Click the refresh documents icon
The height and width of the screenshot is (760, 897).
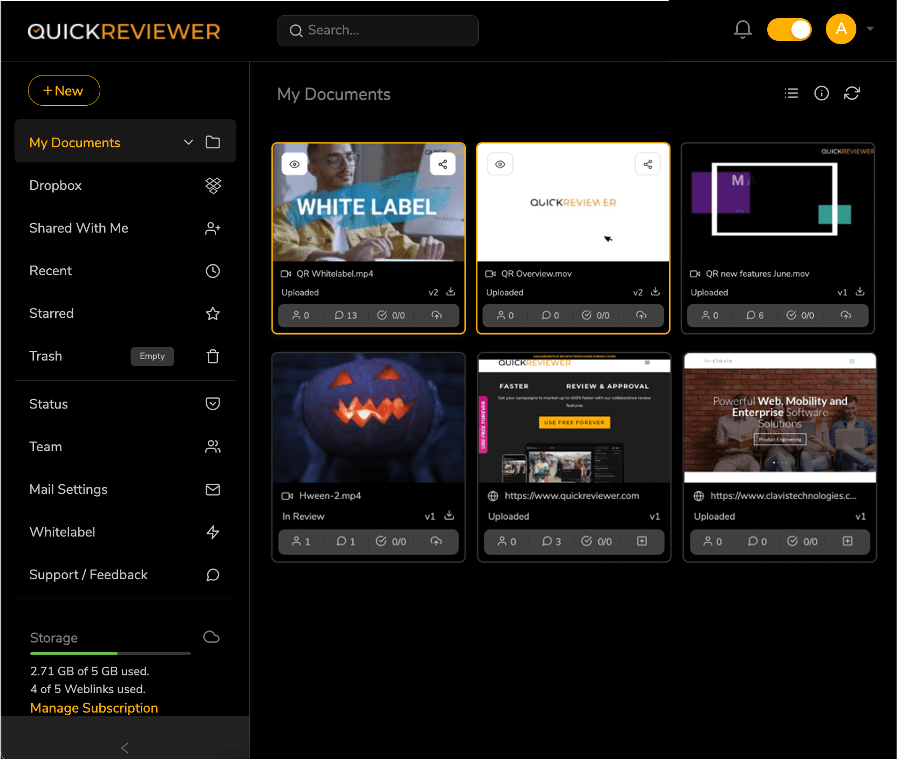tap(852, 93)
